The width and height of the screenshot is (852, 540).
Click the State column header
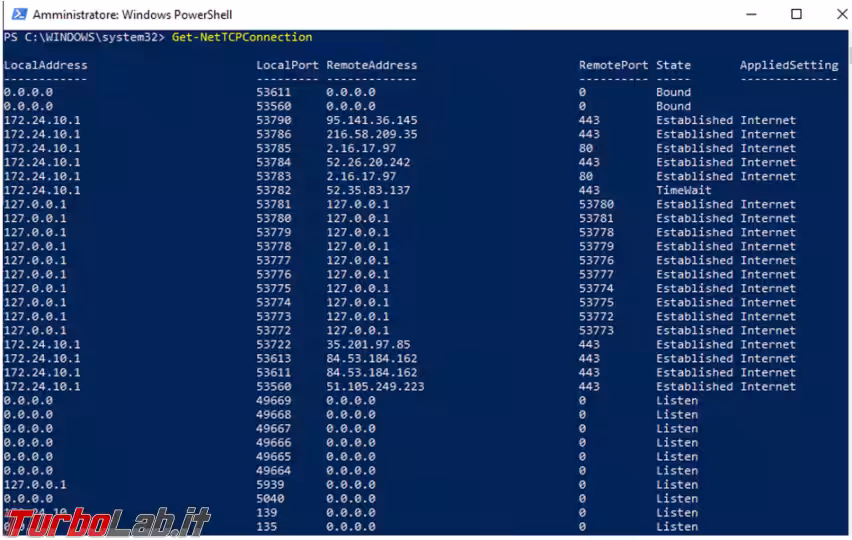click(673, 65)
